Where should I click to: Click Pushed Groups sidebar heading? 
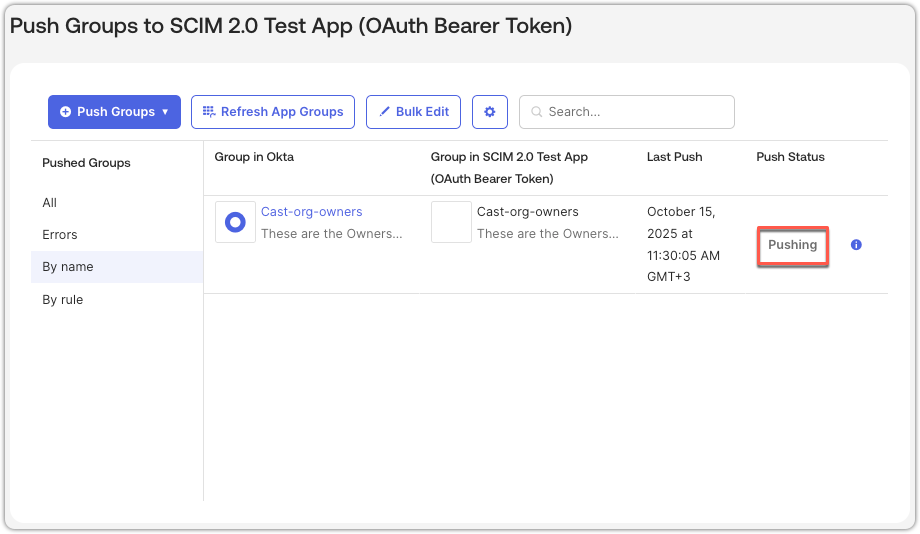coord(86,163)
